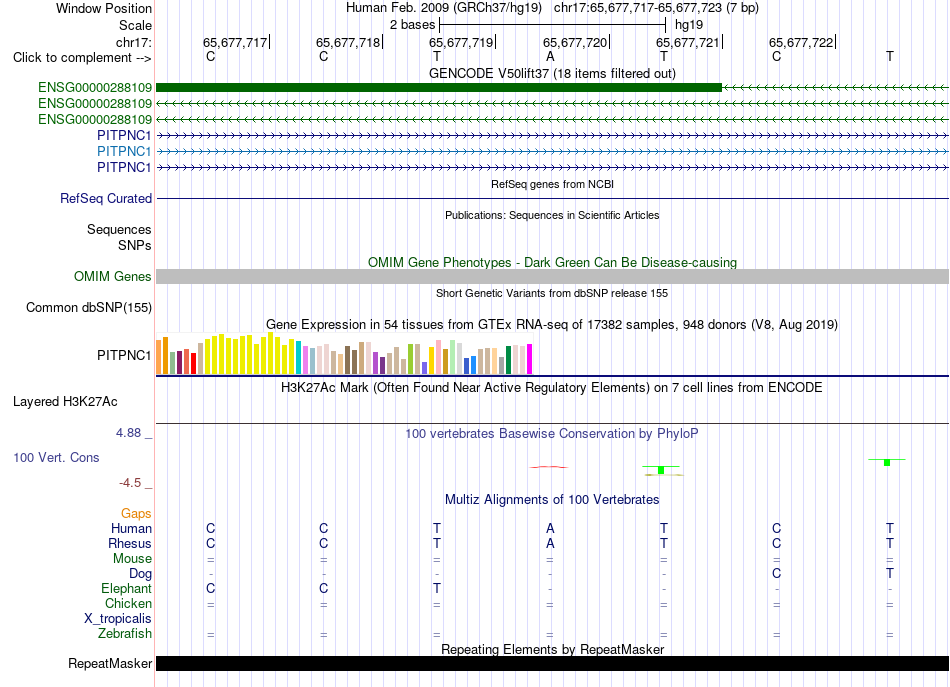950x687 pixels.
Task: Click the green PhyloP conservation bar under T
Action: [661, 470]
